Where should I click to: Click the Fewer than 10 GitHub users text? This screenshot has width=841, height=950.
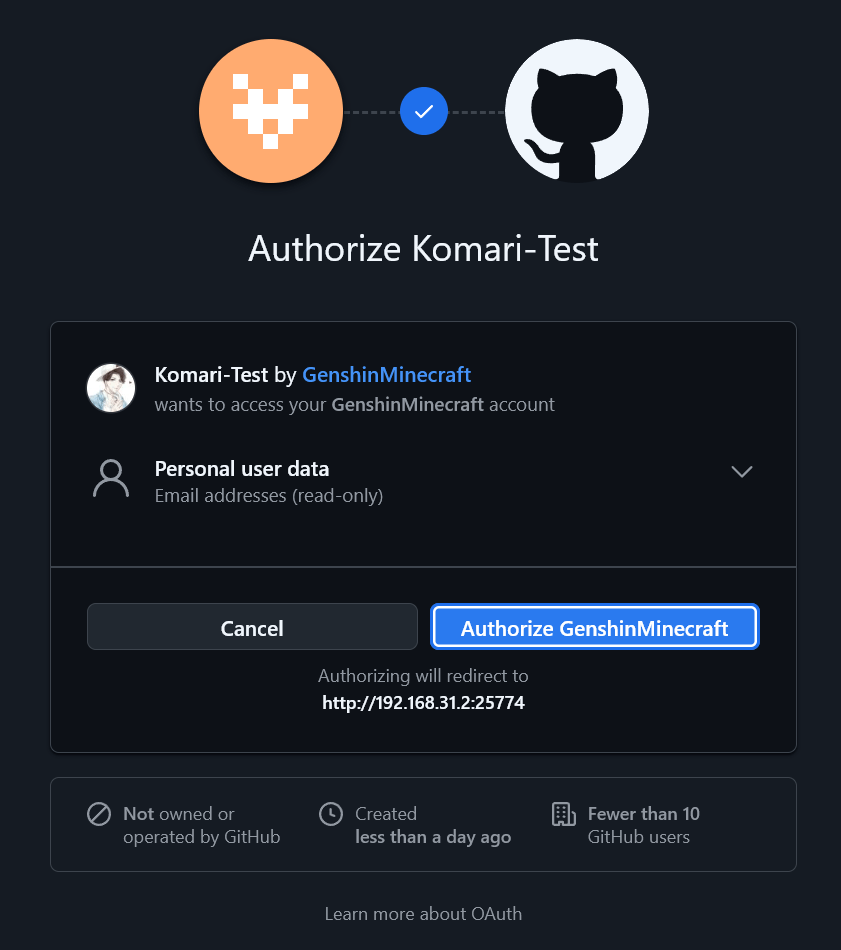point(643,825)
